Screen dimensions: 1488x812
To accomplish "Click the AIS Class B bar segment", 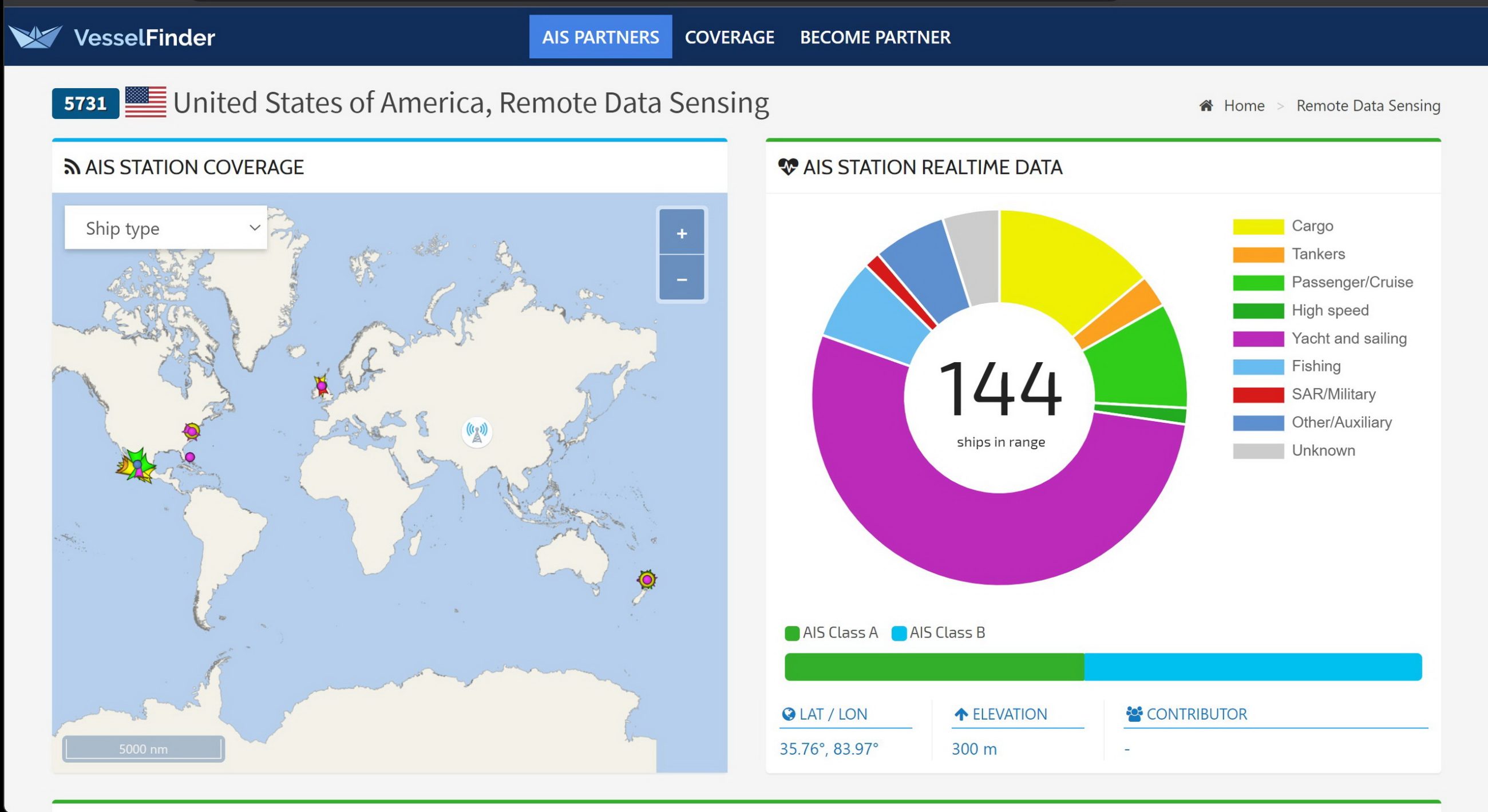I will point(1253,667).
